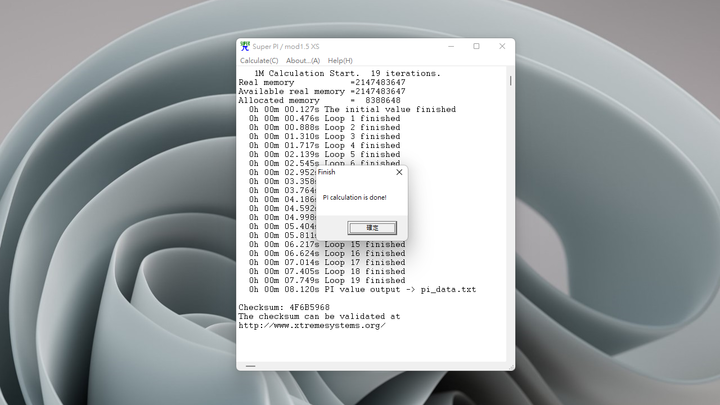Image resolution: width=720 pixels, height=405 pixels.
Task: Close the Finish dialog with X
Action: (399, 172)
